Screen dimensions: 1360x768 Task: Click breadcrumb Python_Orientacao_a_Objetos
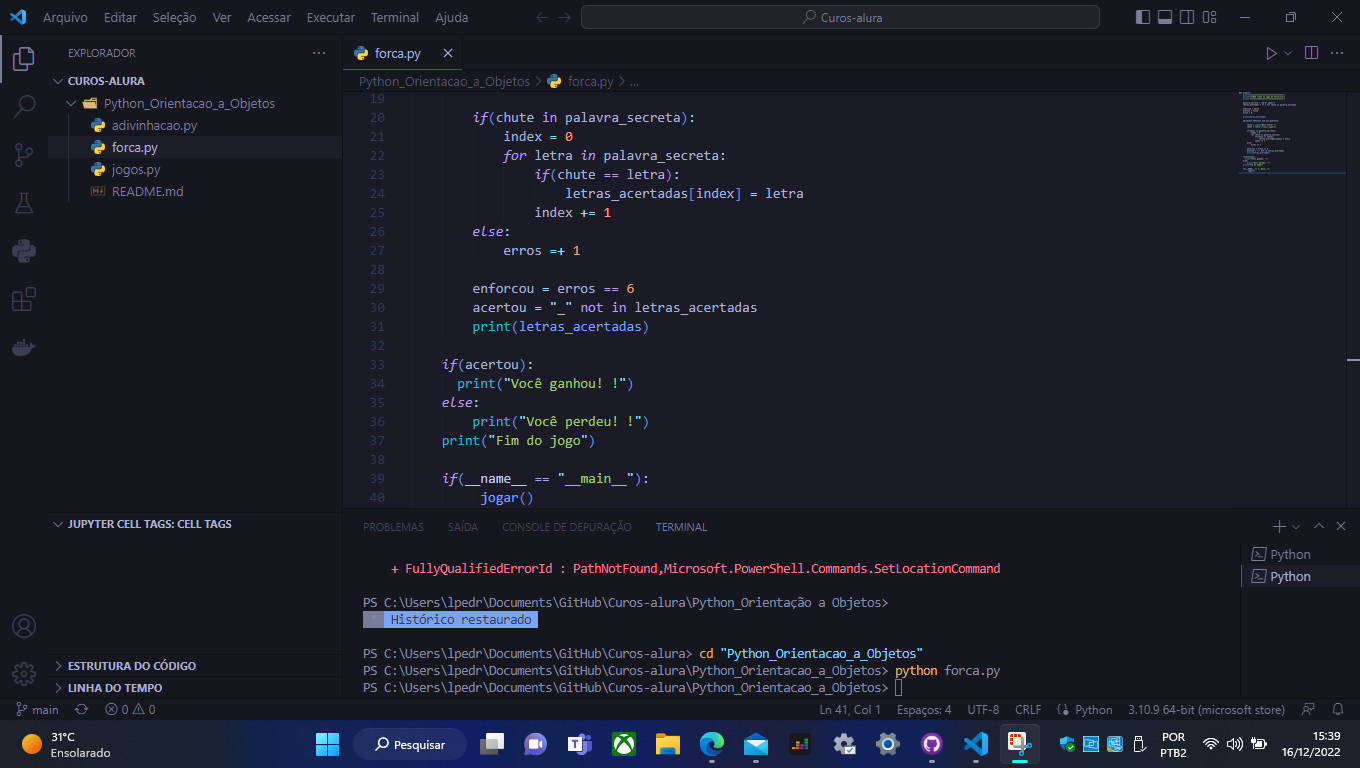point(444,81)
